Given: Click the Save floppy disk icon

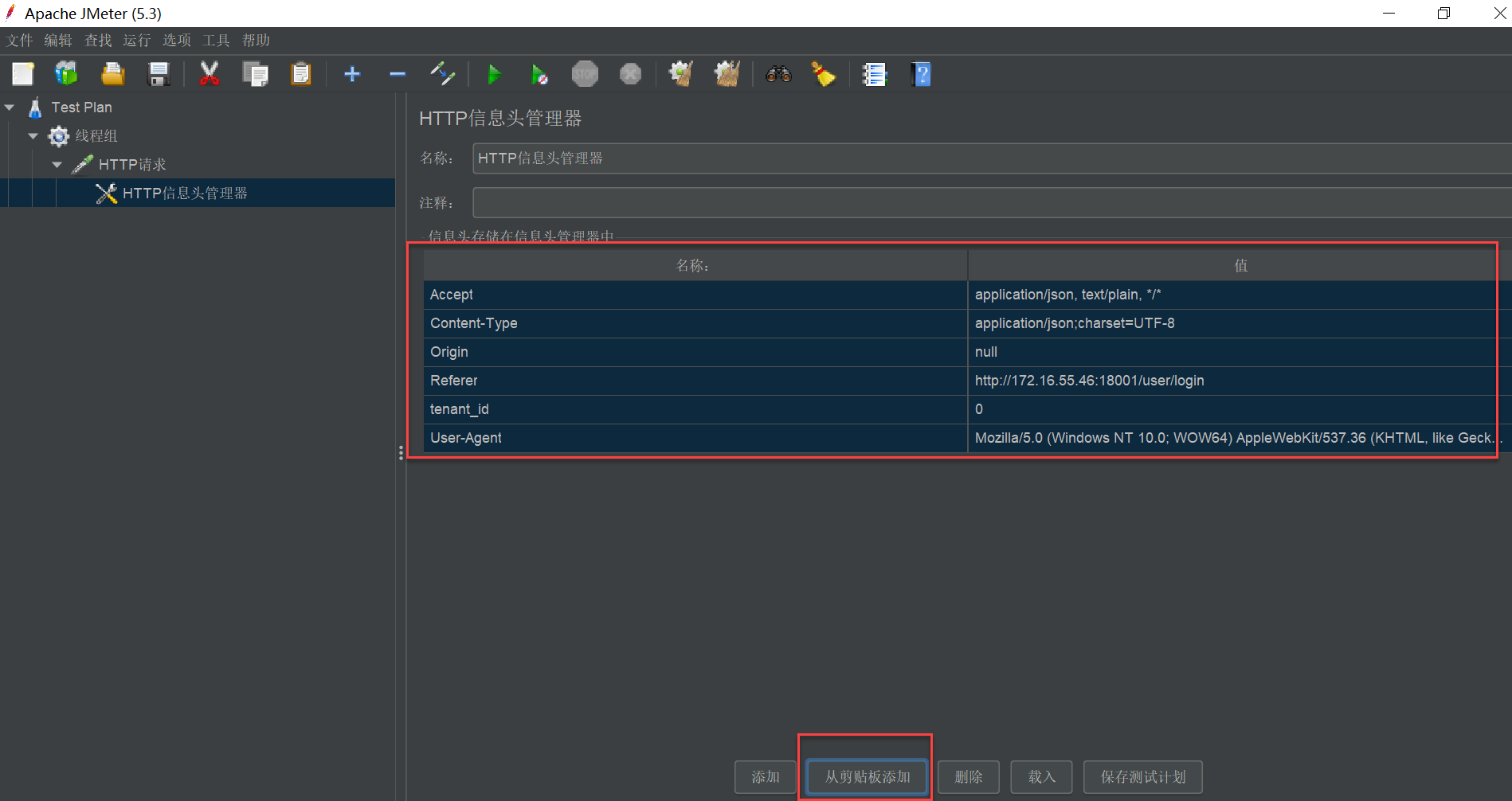Looking at the screenshot, I should 159,74.
